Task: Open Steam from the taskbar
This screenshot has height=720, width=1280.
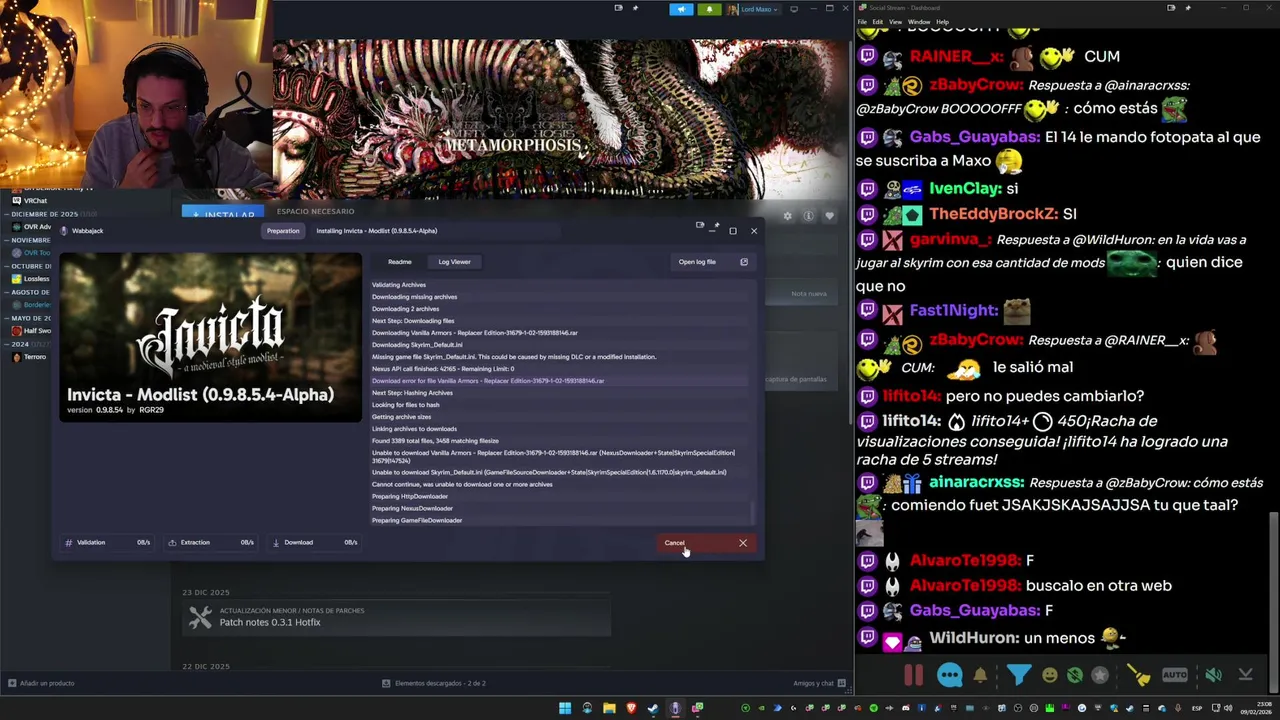Action: [653, 708]
